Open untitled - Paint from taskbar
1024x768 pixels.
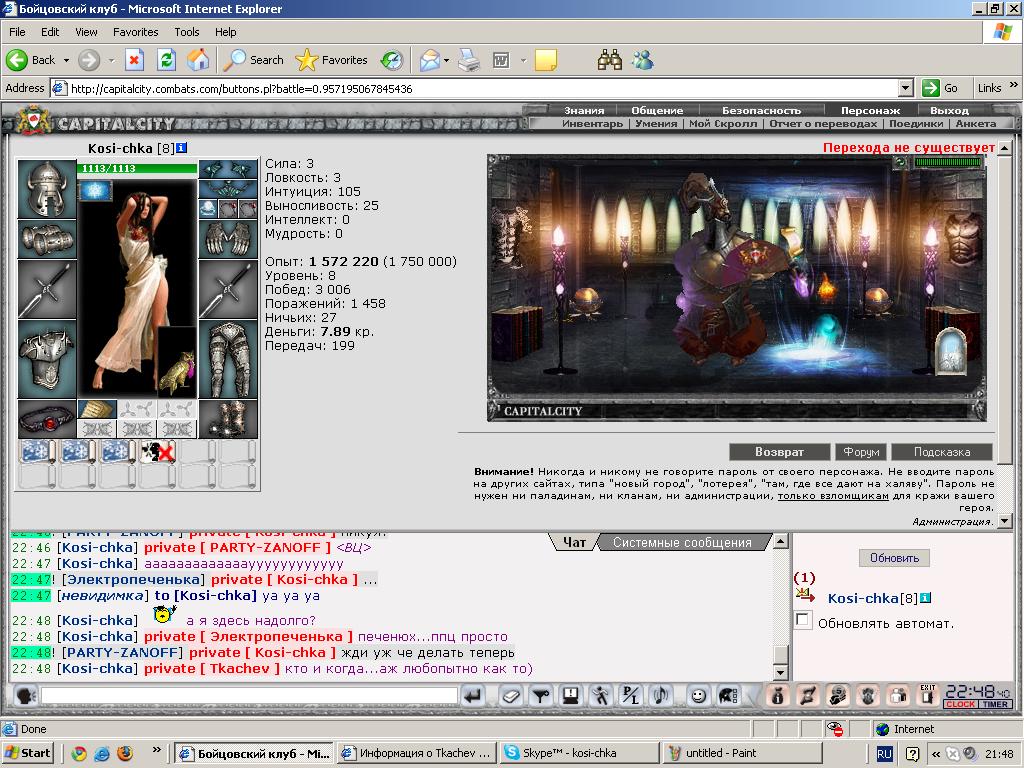(x=741, y=753)
